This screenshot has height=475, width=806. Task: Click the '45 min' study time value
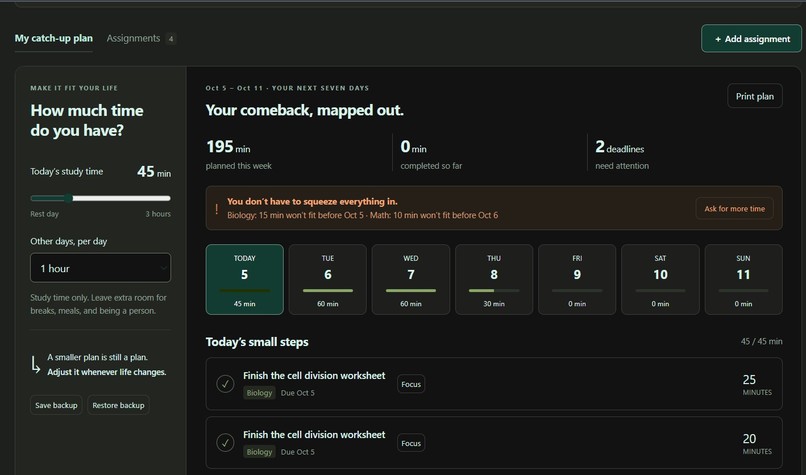tap(154, 172)
